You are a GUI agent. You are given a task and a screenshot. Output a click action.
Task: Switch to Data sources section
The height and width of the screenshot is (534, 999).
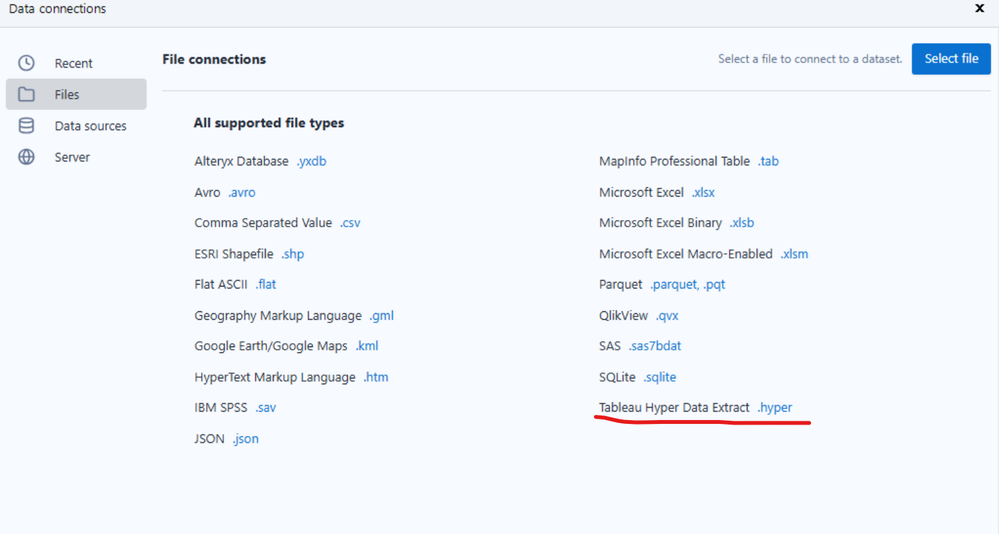[x=76, y=126]
